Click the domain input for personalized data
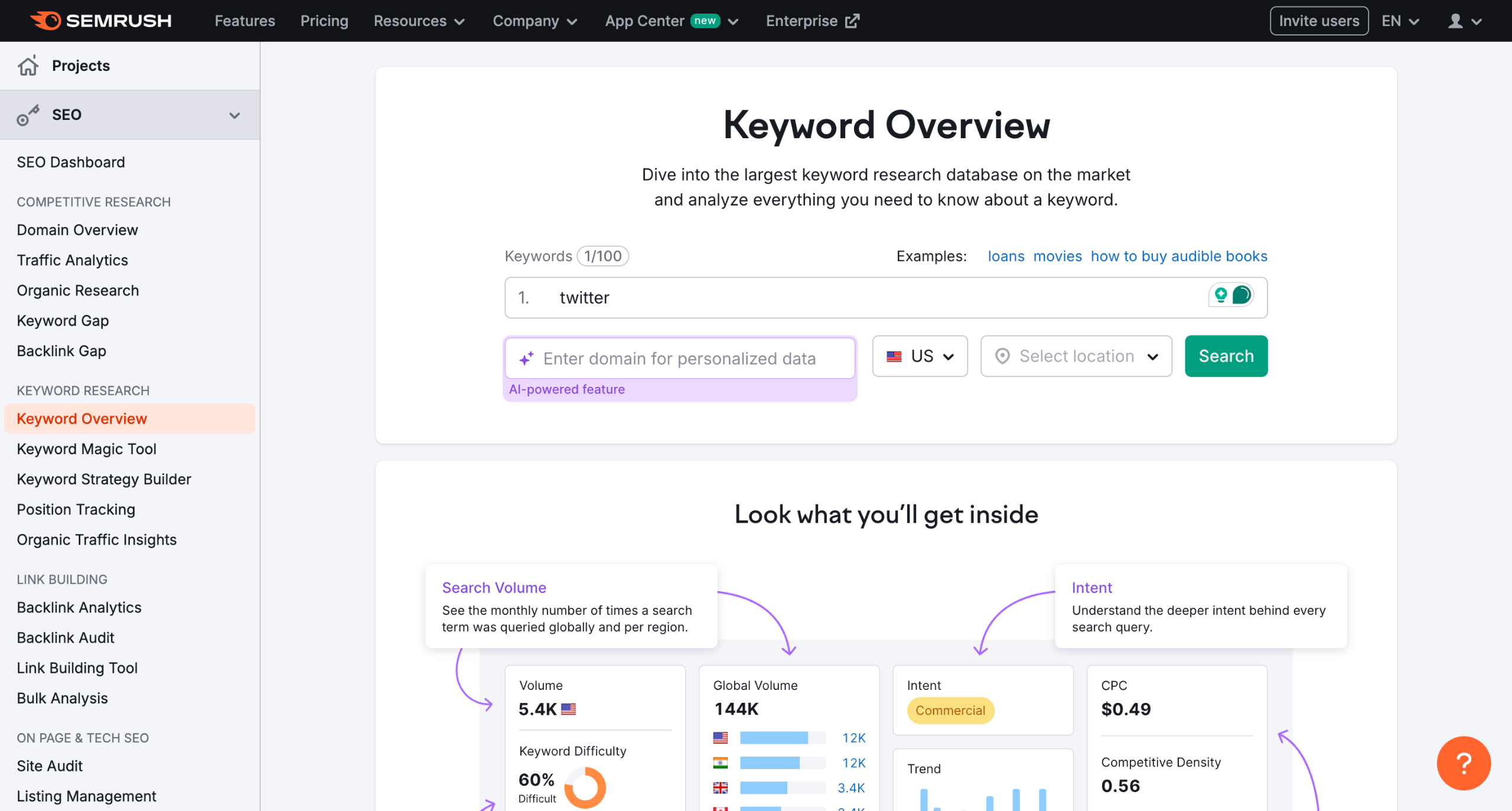1512x811 pixels. [x=679, y=358]
